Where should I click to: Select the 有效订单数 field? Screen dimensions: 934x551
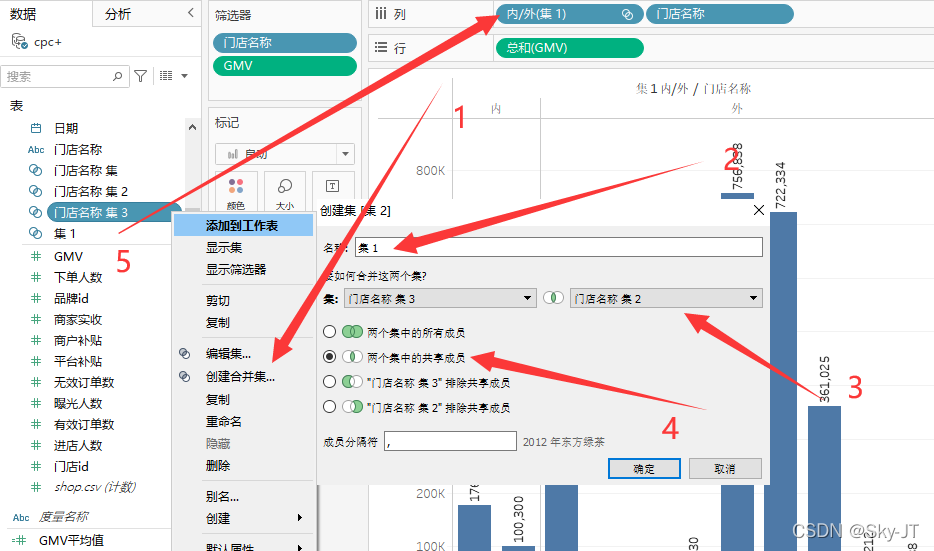click(x=84, y=424)
